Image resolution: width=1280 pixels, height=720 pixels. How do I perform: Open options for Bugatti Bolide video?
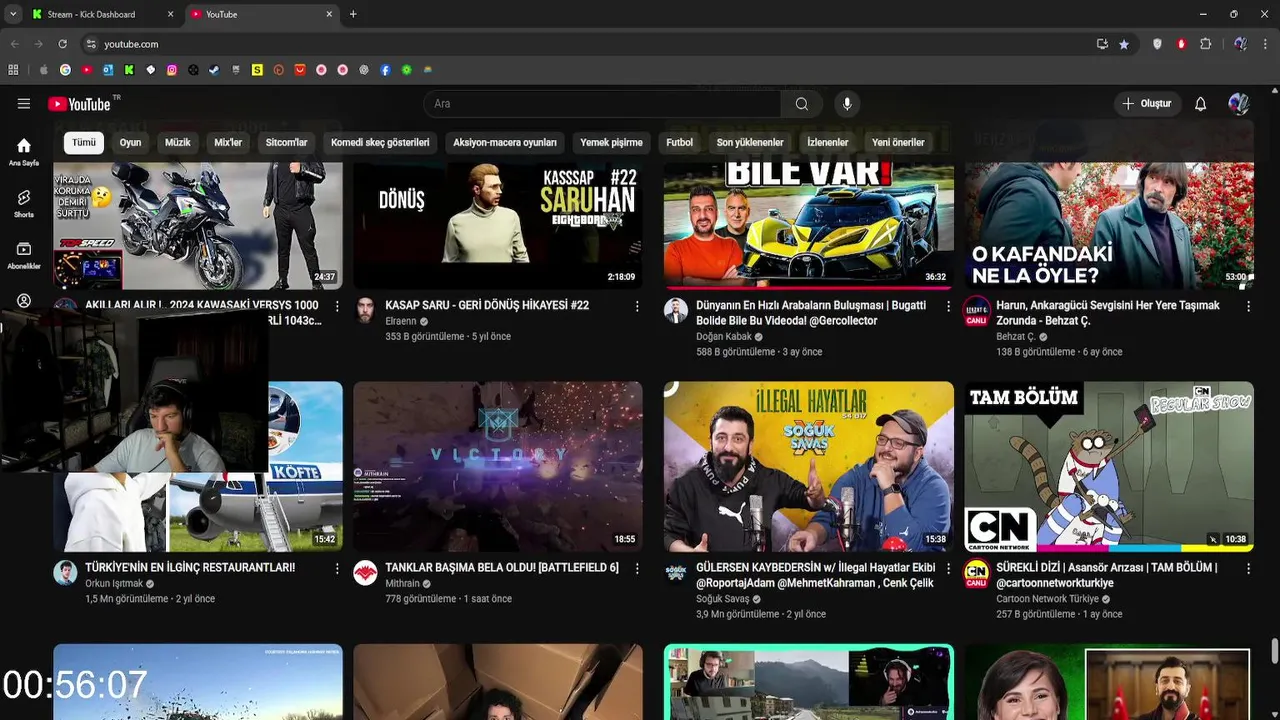[x=948, y=306]
